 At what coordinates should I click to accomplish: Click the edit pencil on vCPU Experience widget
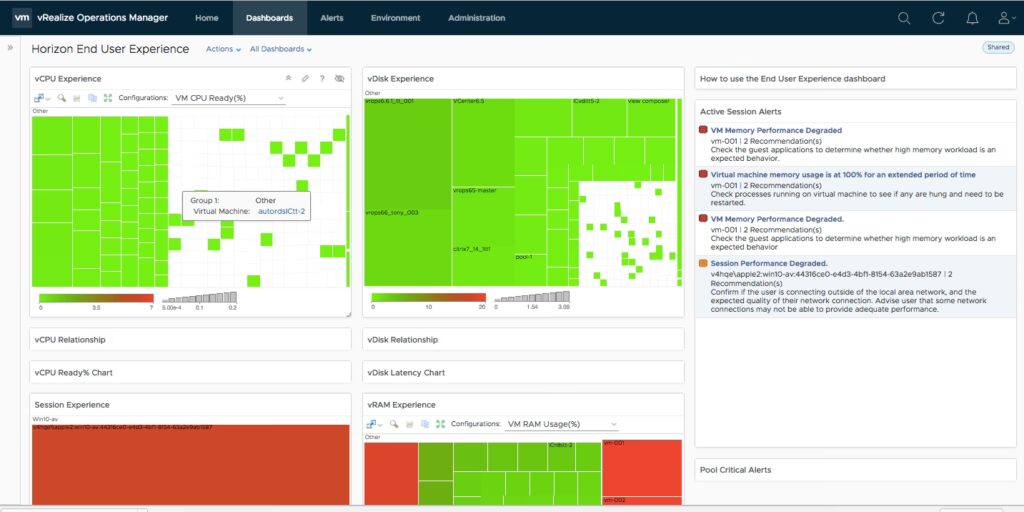[x=305, y=78]
